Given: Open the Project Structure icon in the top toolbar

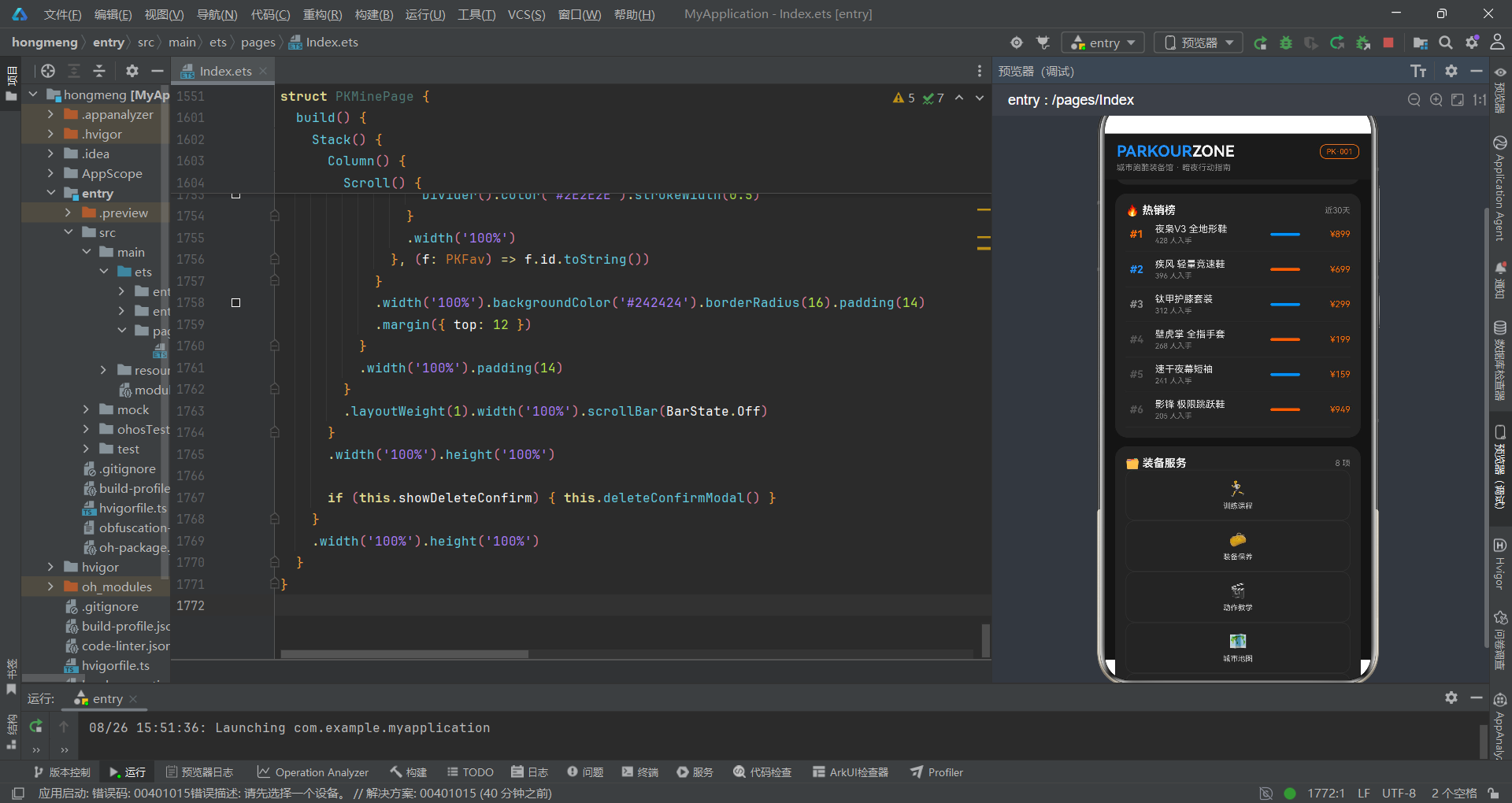Looking at the screenshot, I should (x=1421, y=43).
